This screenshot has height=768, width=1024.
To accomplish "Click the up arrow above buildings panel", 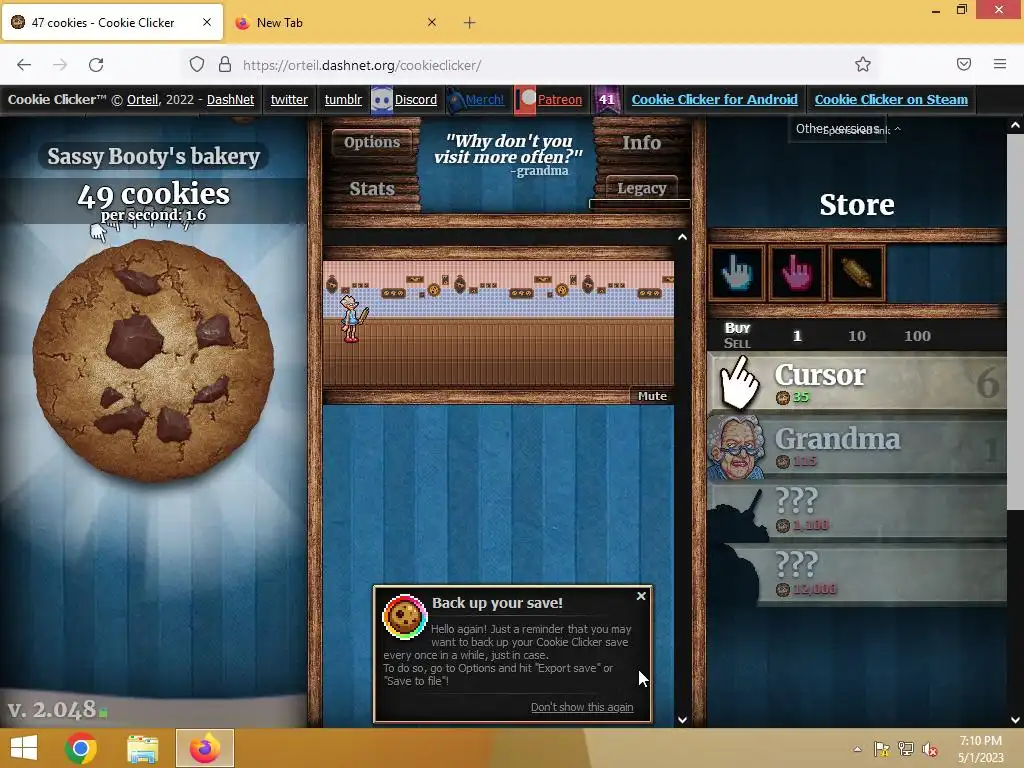I will tap(682, 238).
